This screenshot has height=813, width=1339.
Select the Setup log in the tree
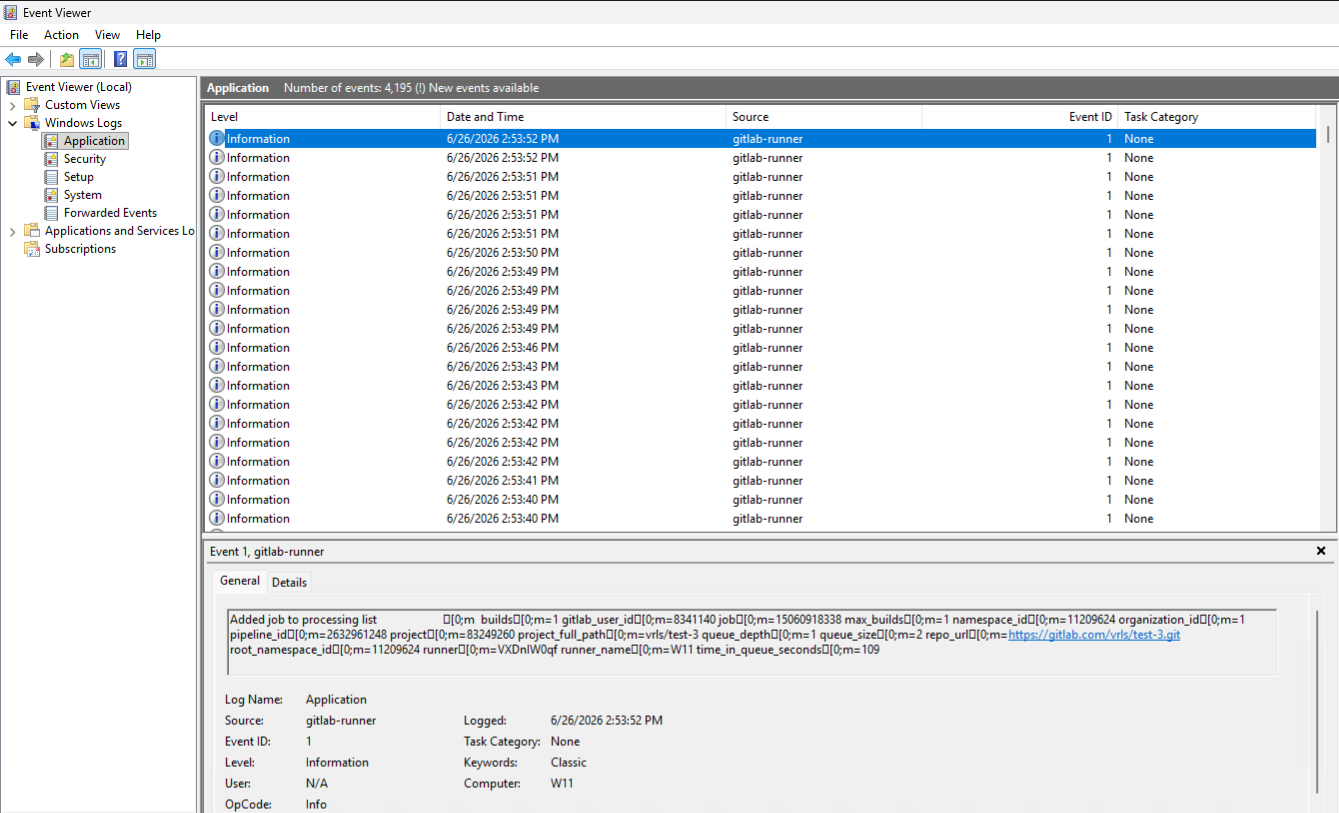click(79, 177)
